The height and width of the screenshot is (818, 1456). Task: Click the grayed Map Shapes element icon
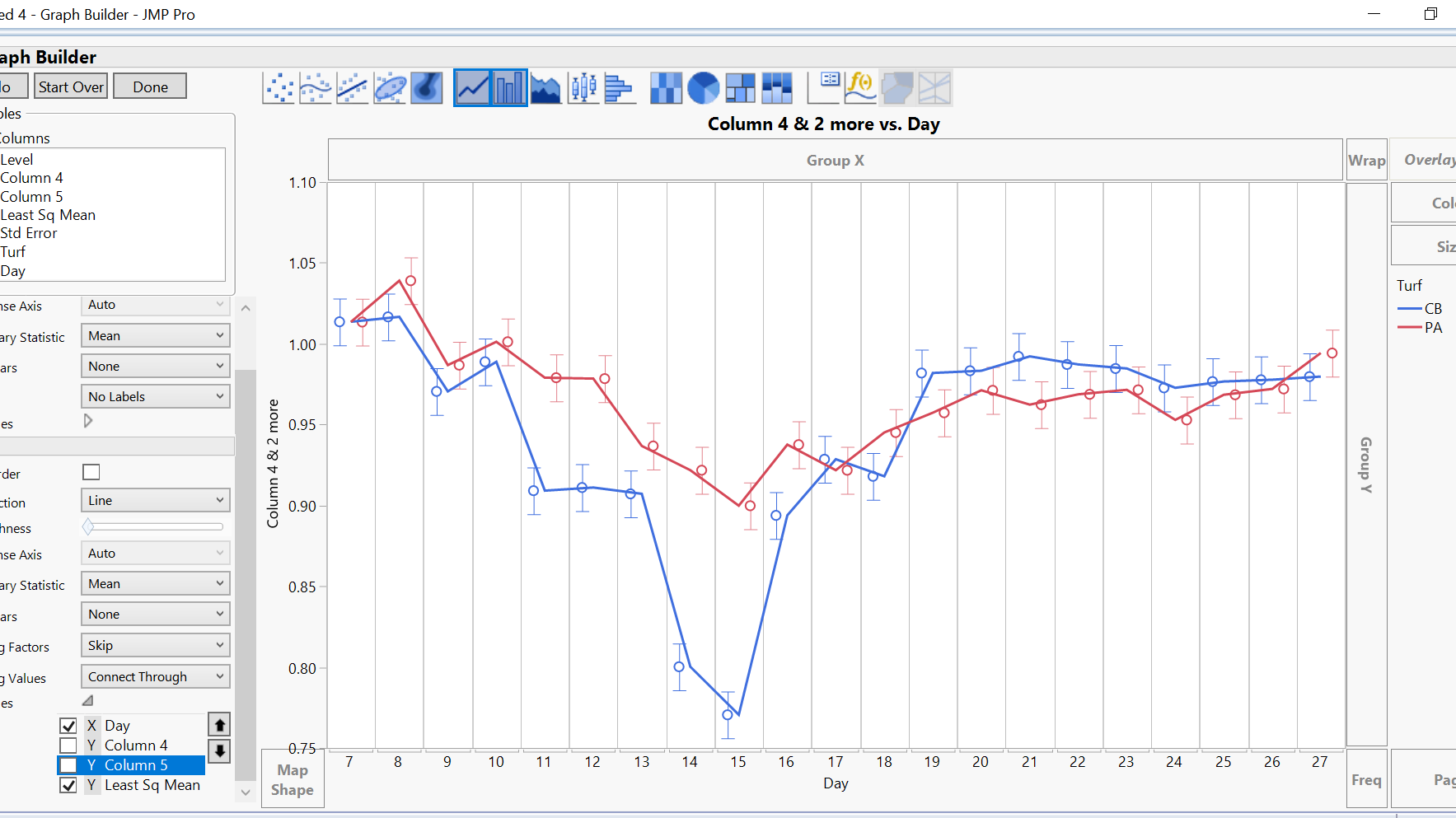897,87
